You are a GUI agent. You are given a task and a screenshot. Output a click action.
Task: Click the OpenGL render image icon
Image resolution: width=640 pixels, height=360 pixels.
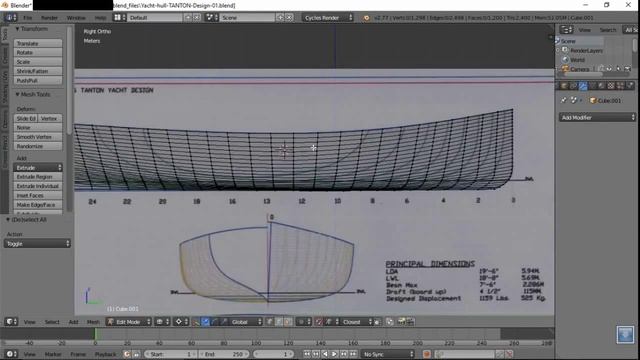402,322
